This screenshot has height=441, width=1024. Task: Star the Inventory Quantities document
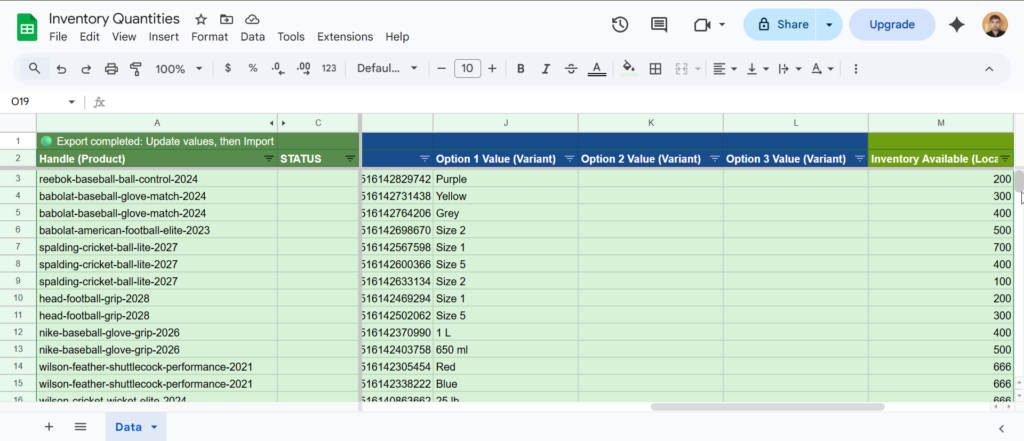[201, 19]
